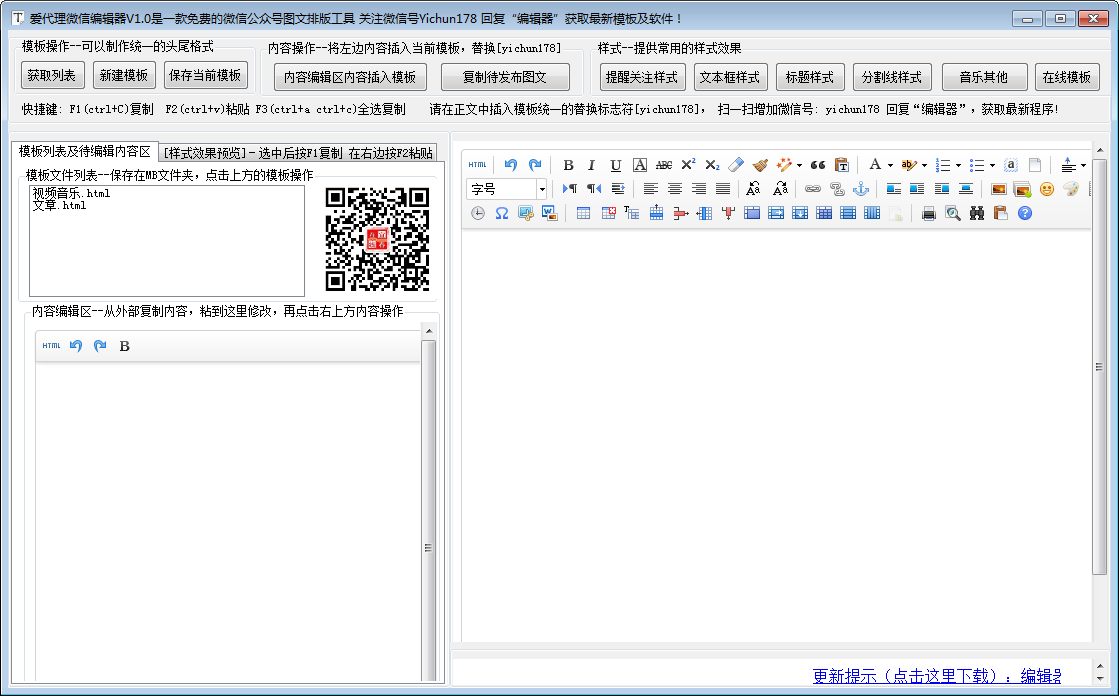Insert a blockquote with the quote icon
The image size is (1119, 696).
tap(818, 165)
